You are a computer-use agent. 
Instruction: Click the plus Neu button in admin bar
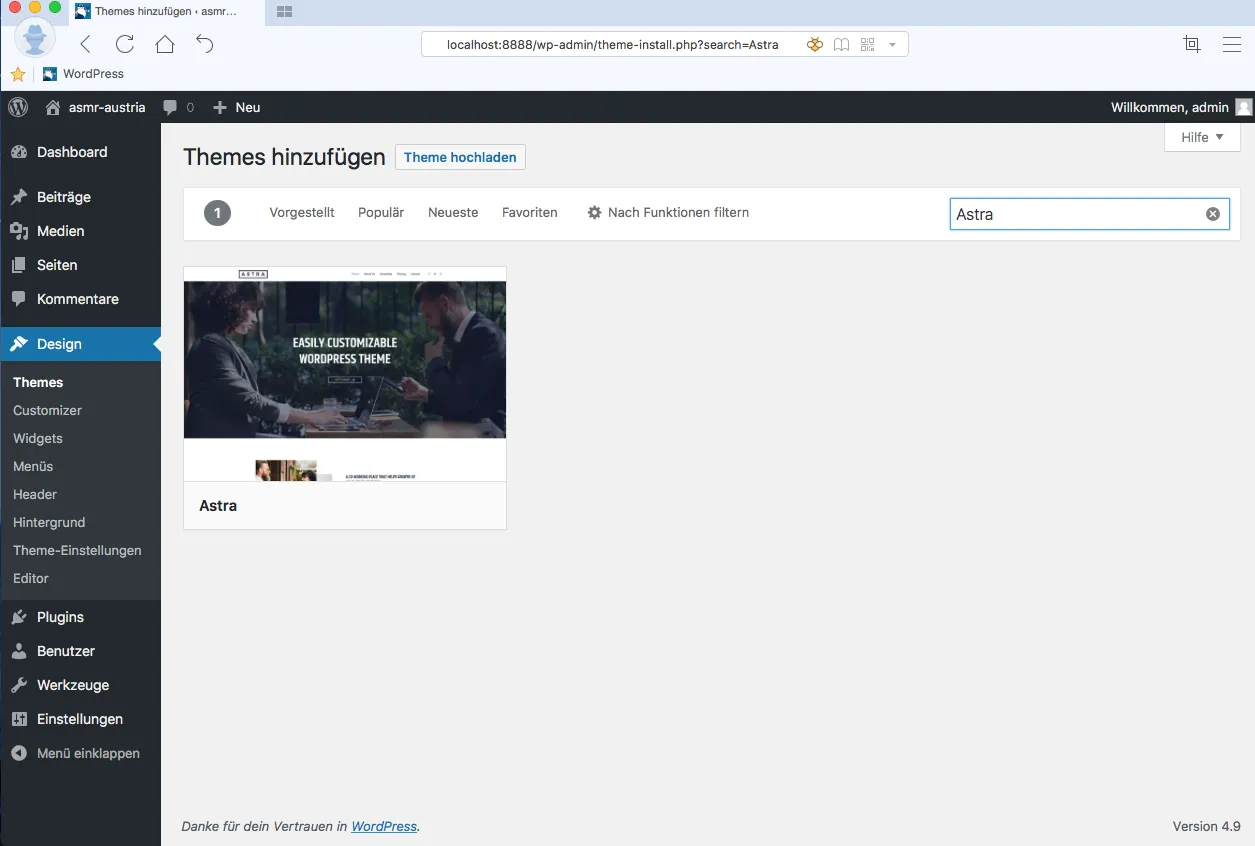237,107
